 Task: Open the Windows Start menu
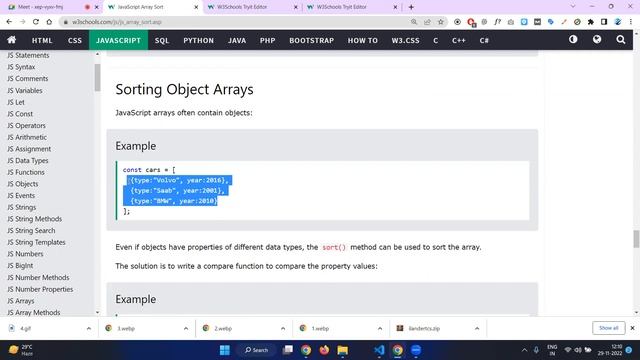point(224,350)
